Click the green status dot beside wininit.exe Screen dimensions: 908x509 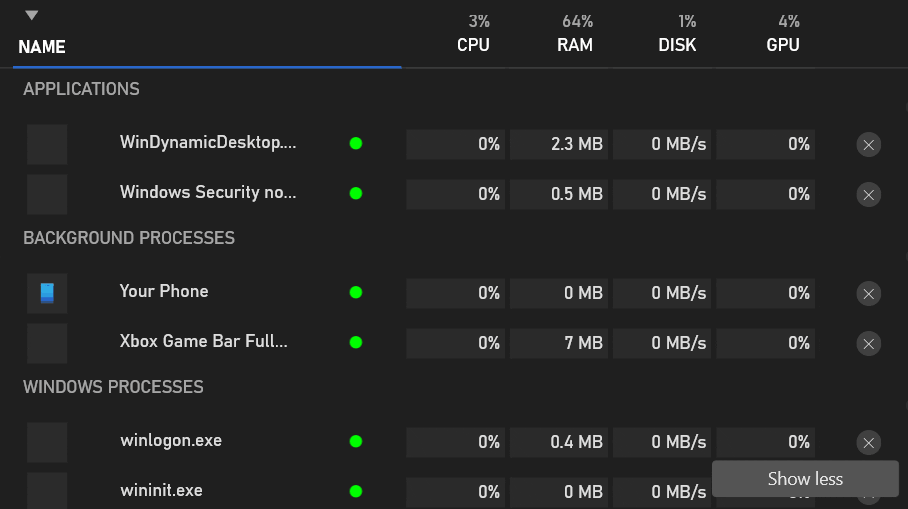355,491
